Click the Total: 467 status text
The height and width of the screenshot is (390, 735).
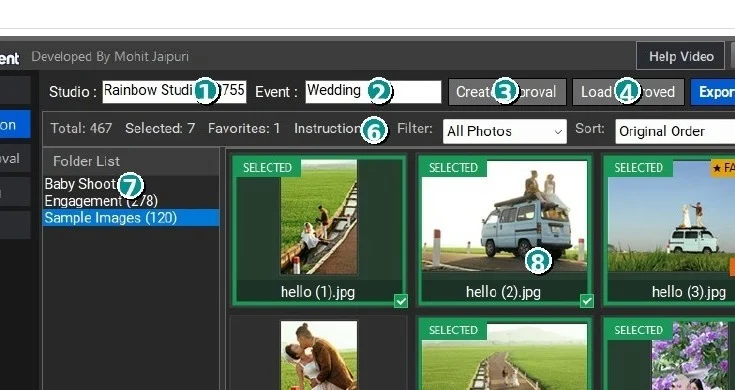coord(81,128)
